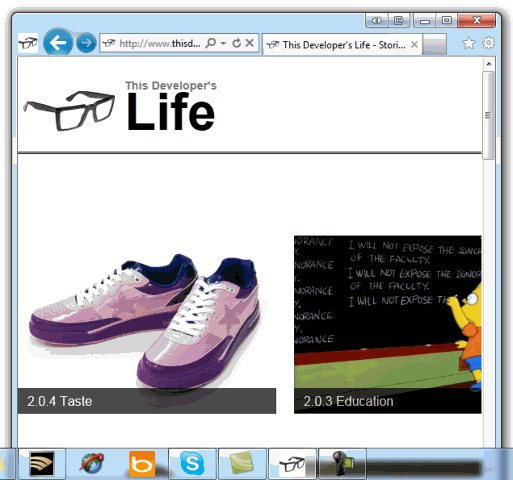Click the blue Back arrow button
Viewport: 513px width, 480px height.
pos(58,43)
